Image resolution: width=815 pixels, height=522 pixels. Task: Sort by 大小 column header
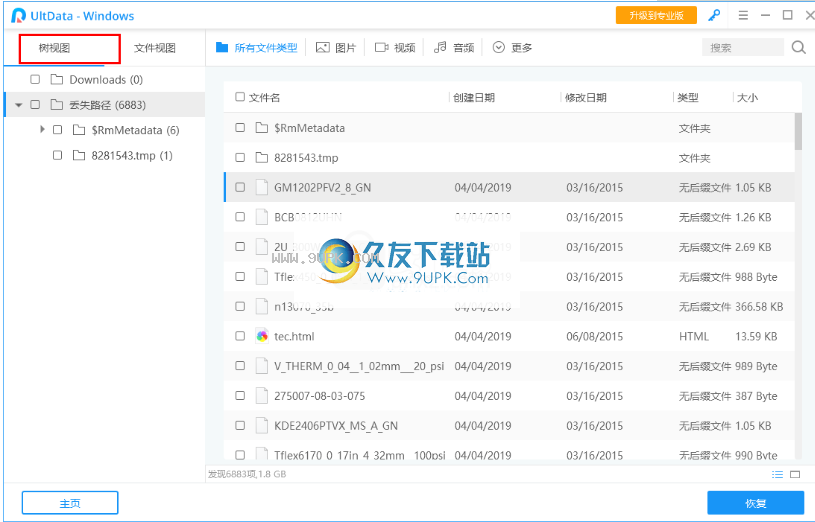(747, 98)
